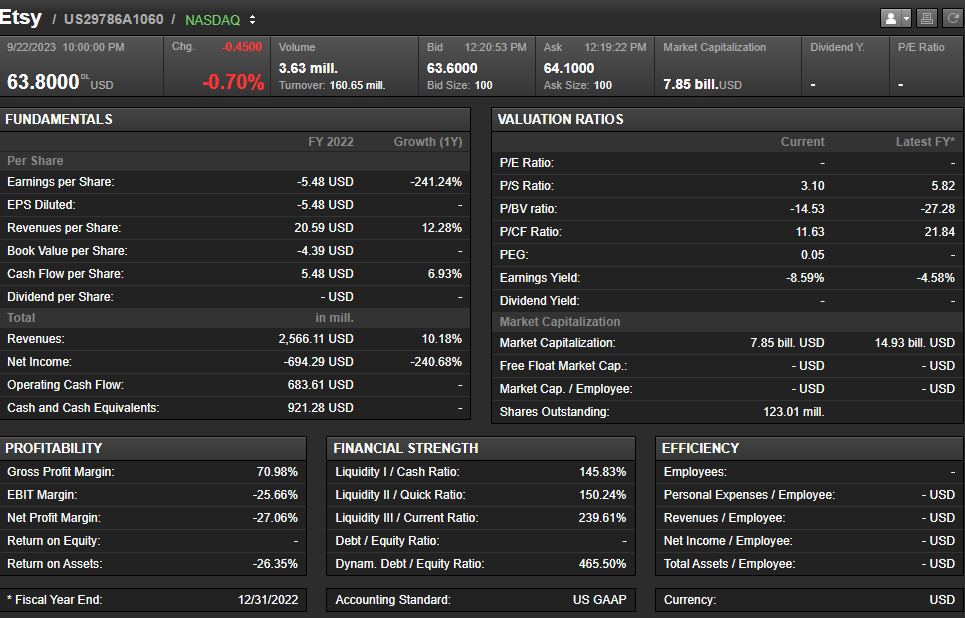Click the Gross Profit Margin value 70.98%
The width and height of the screenshot is (965, 618).
277,472
